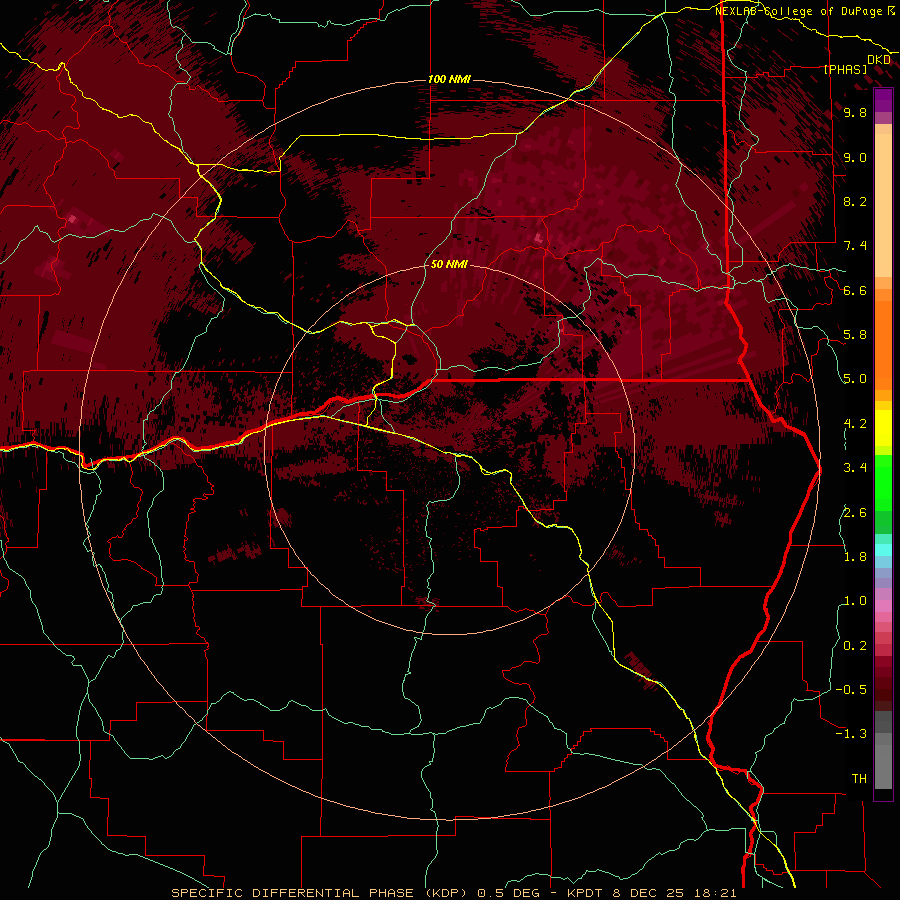Screen dimensions: 900x900
Task: Click the 9.8 value on color scale
Action: coord(855,112)
